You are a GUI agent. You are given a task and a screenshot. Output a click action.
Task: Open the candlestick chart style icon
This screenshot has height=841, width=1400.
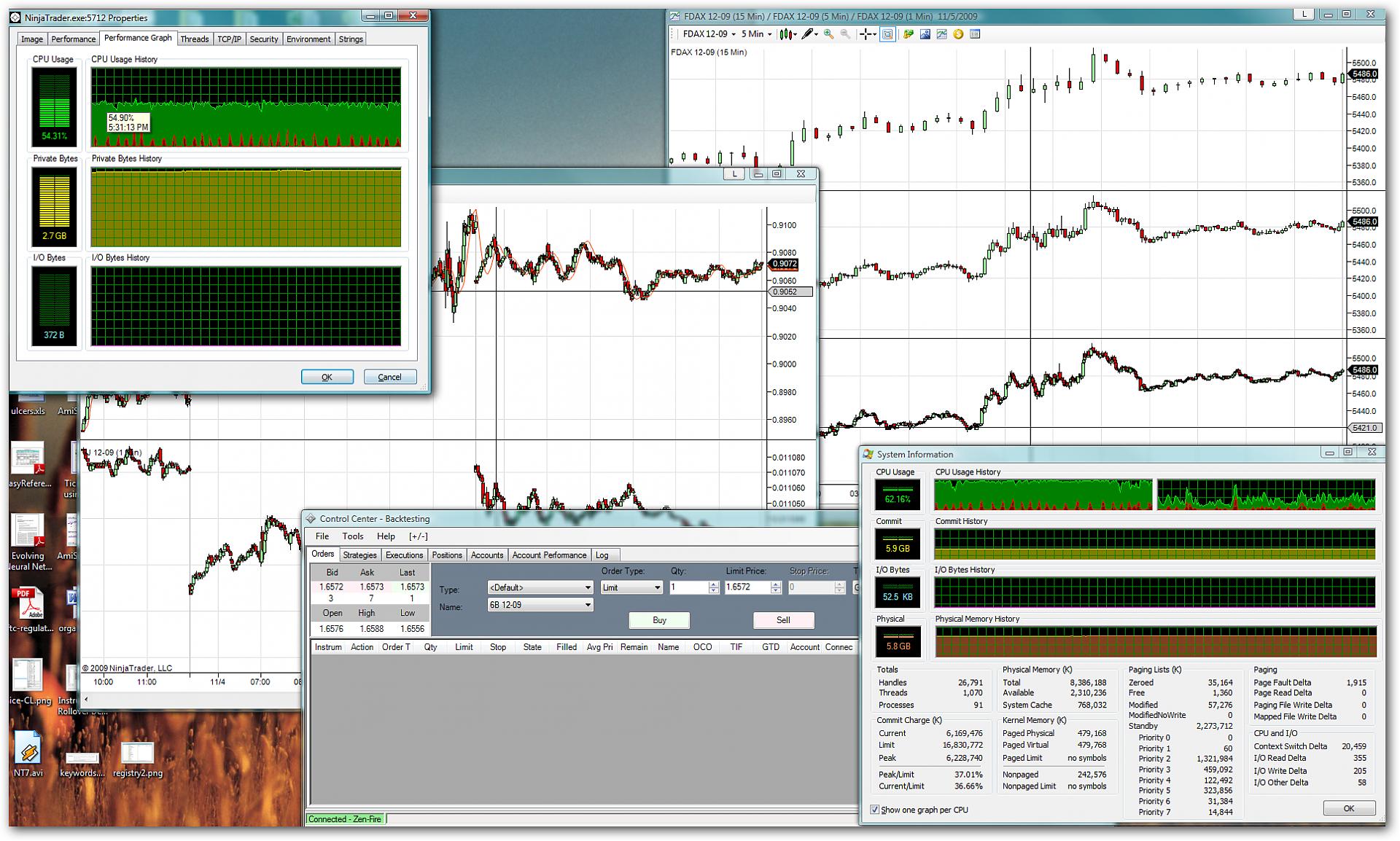coord(787,34)
